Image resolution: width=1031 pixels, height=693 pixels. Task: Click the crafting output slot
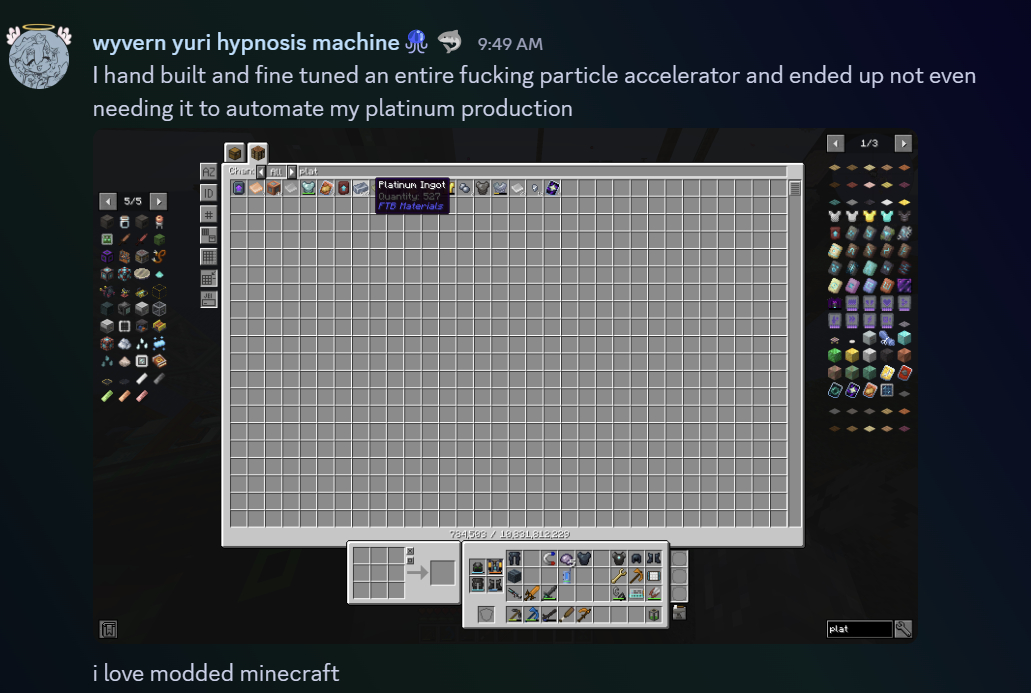pos(442,573)
